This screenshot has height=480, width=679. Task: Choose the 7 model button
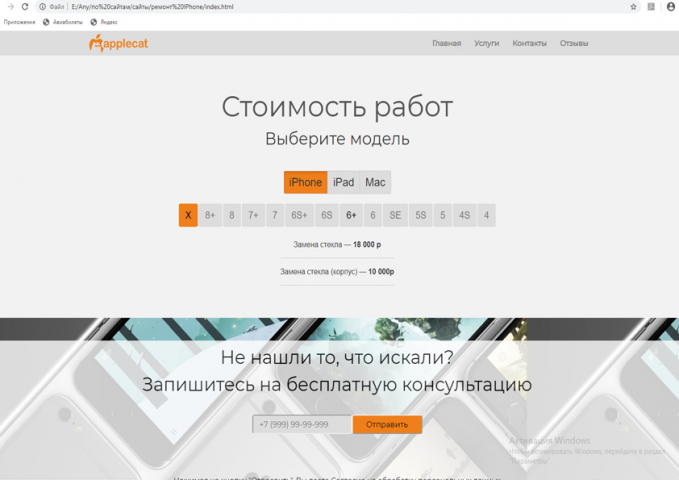275,215
